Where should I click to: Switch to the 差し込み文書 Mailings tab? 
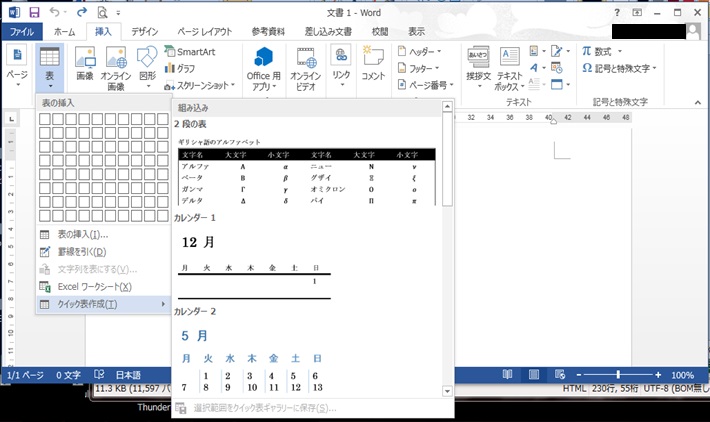328,32
